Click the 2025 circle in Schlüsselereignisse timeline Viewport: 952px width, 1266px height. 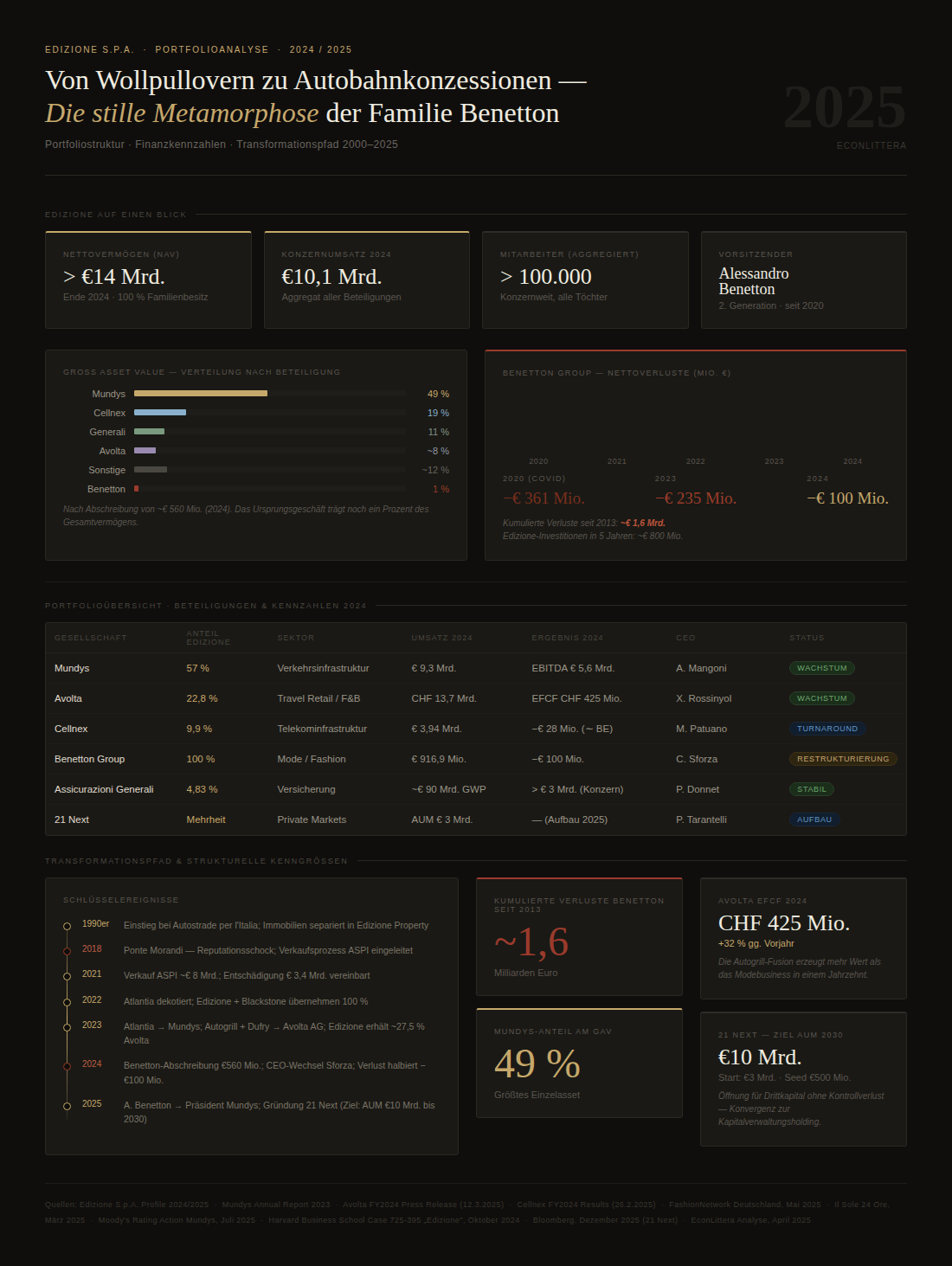coord(67,1106)
